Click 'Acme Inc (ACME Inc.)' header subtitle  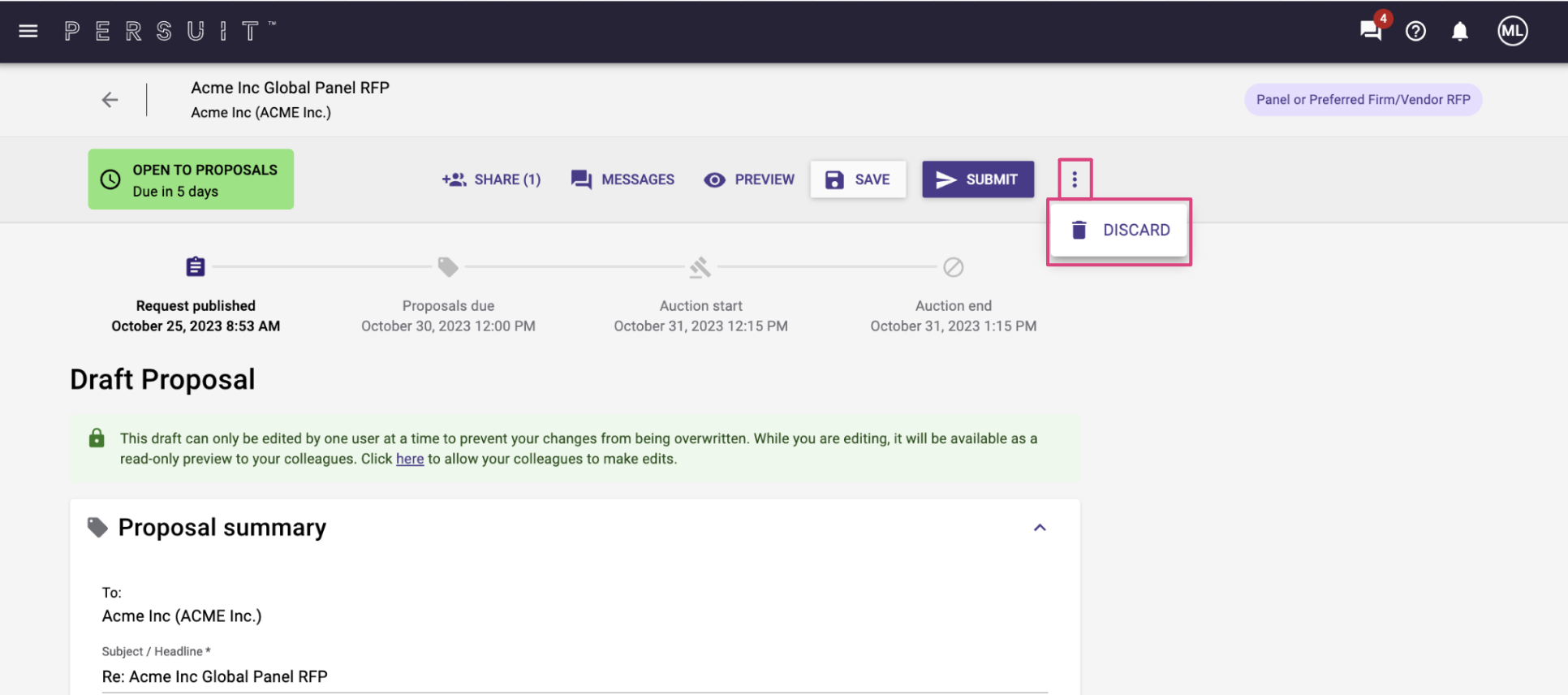(261, 113)
